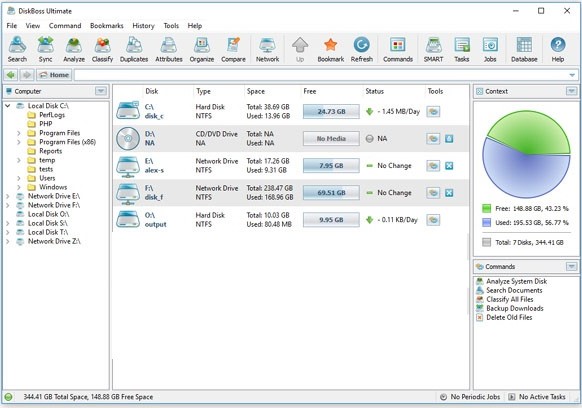Click the address path input field
The image size is (582, 408).
[321, 75]
